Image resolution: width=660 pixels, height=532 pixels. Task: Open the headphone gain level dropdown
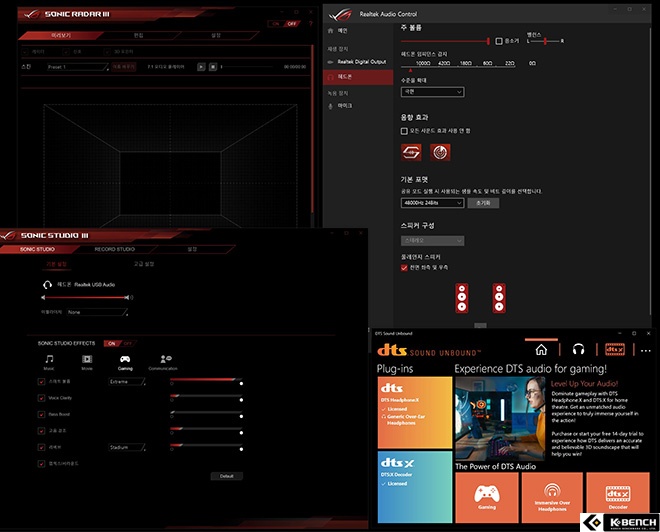[433, 92]
